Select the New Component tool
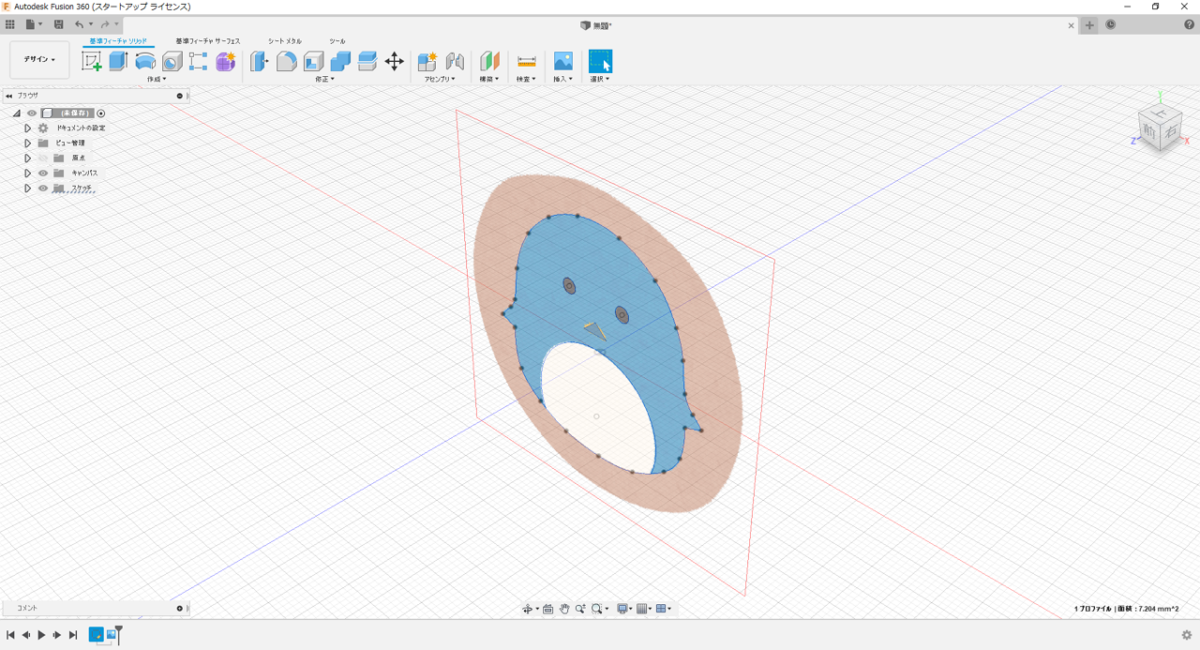This screenshot has width=1200, height=650. (427, 61)
